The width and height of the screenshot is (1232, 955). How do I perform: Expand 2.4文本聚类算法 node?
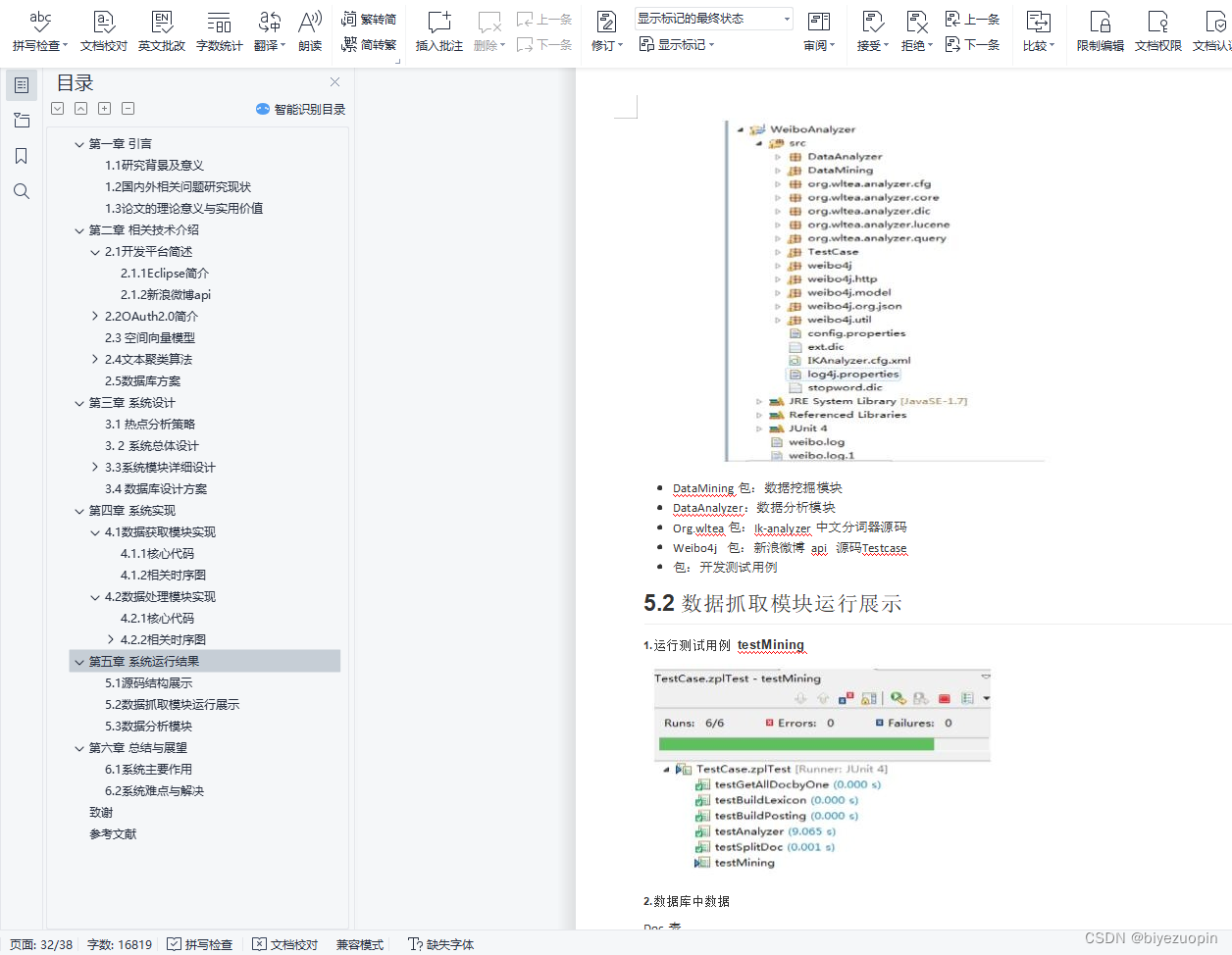pos(95,360)
